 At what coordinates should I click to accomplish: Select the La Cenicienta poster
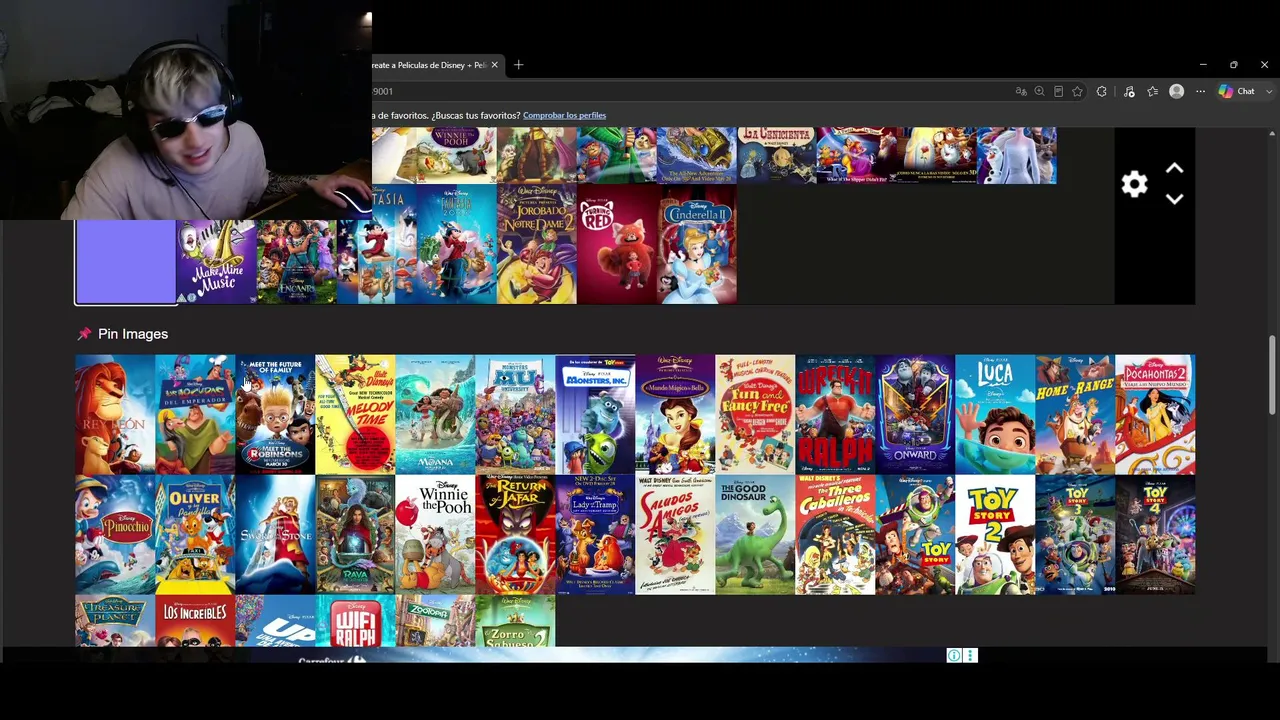(x=777, y=156)
